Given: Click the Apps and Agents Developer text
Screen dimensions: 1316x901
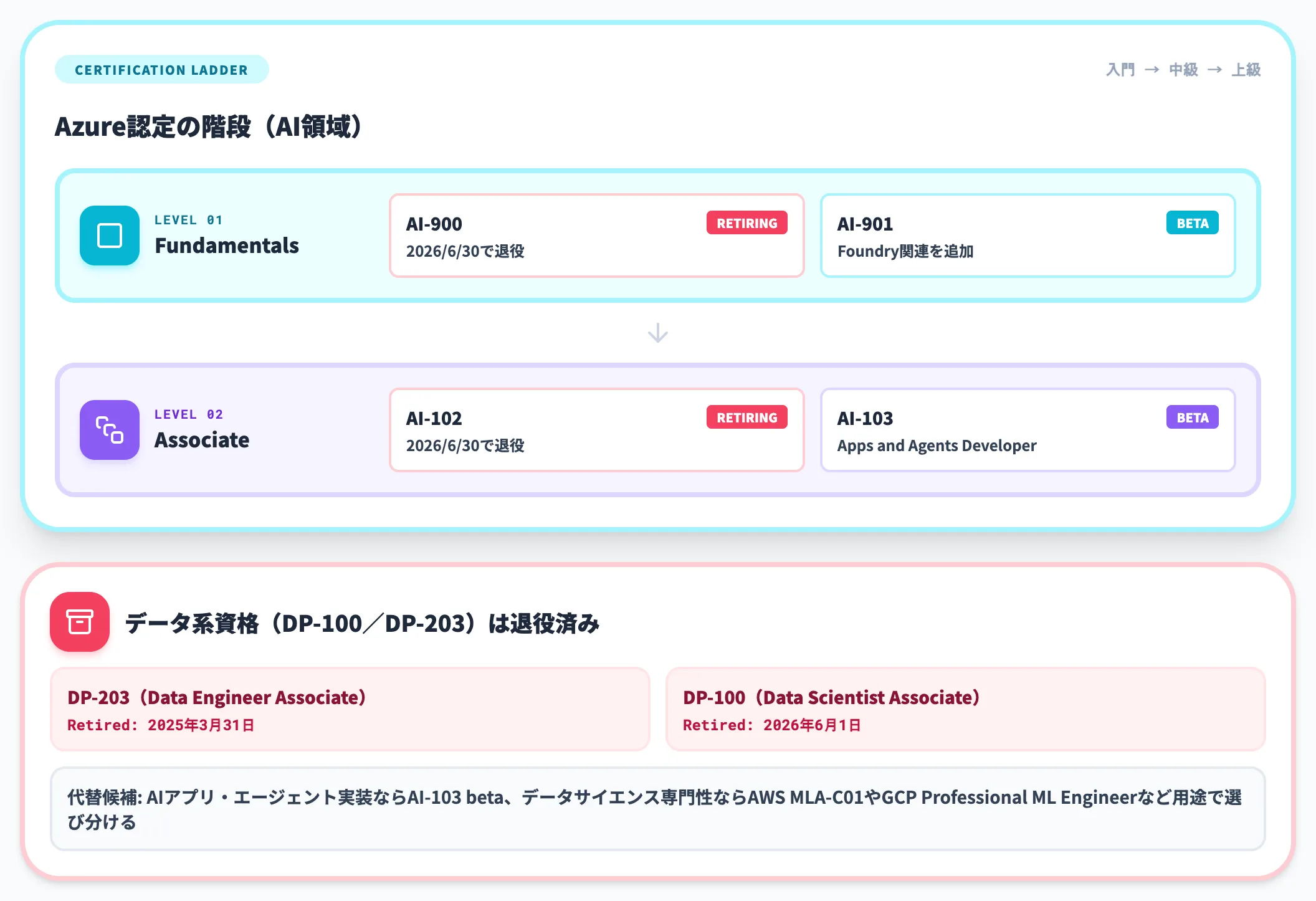Looking at the screenshot, I should point(937,446).
